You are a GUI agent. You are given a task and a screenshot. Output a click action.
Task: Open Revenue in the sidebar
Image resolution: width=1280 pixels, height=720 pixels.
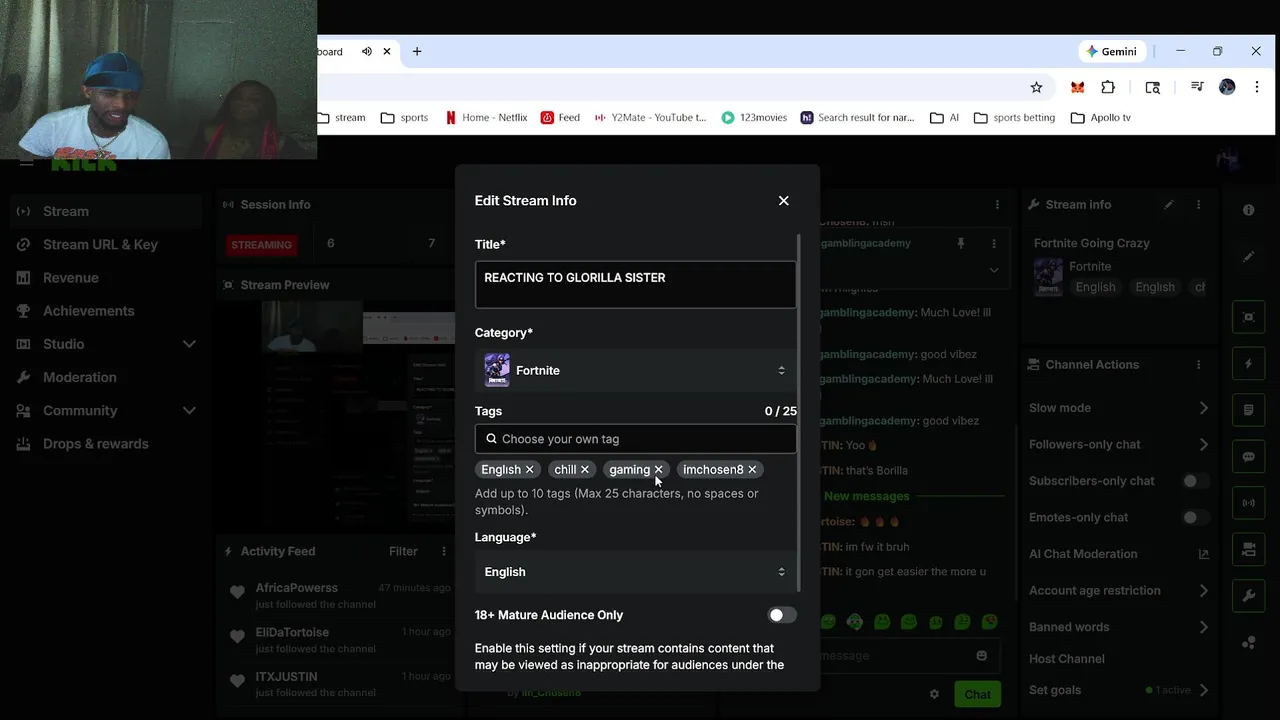[106, 278]
